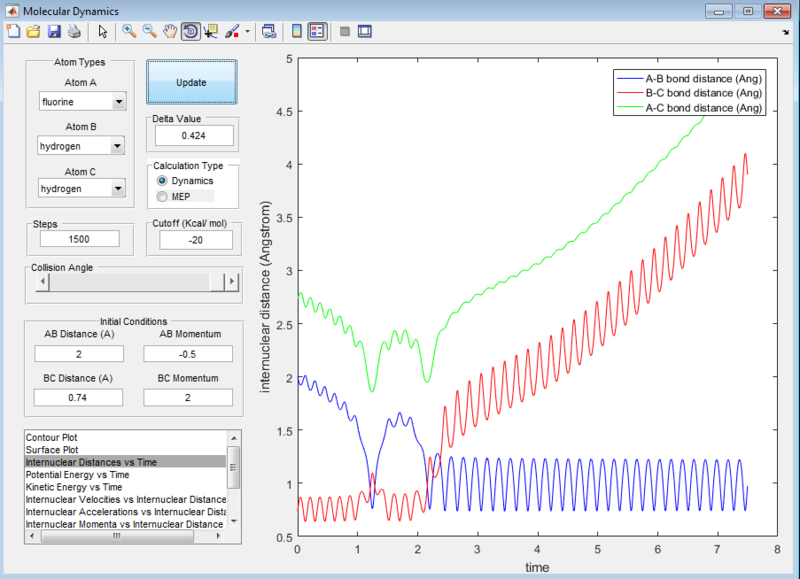Select the Brush data tool
The width and height of the screenshot is (800, 579).
tap(232, 32)
